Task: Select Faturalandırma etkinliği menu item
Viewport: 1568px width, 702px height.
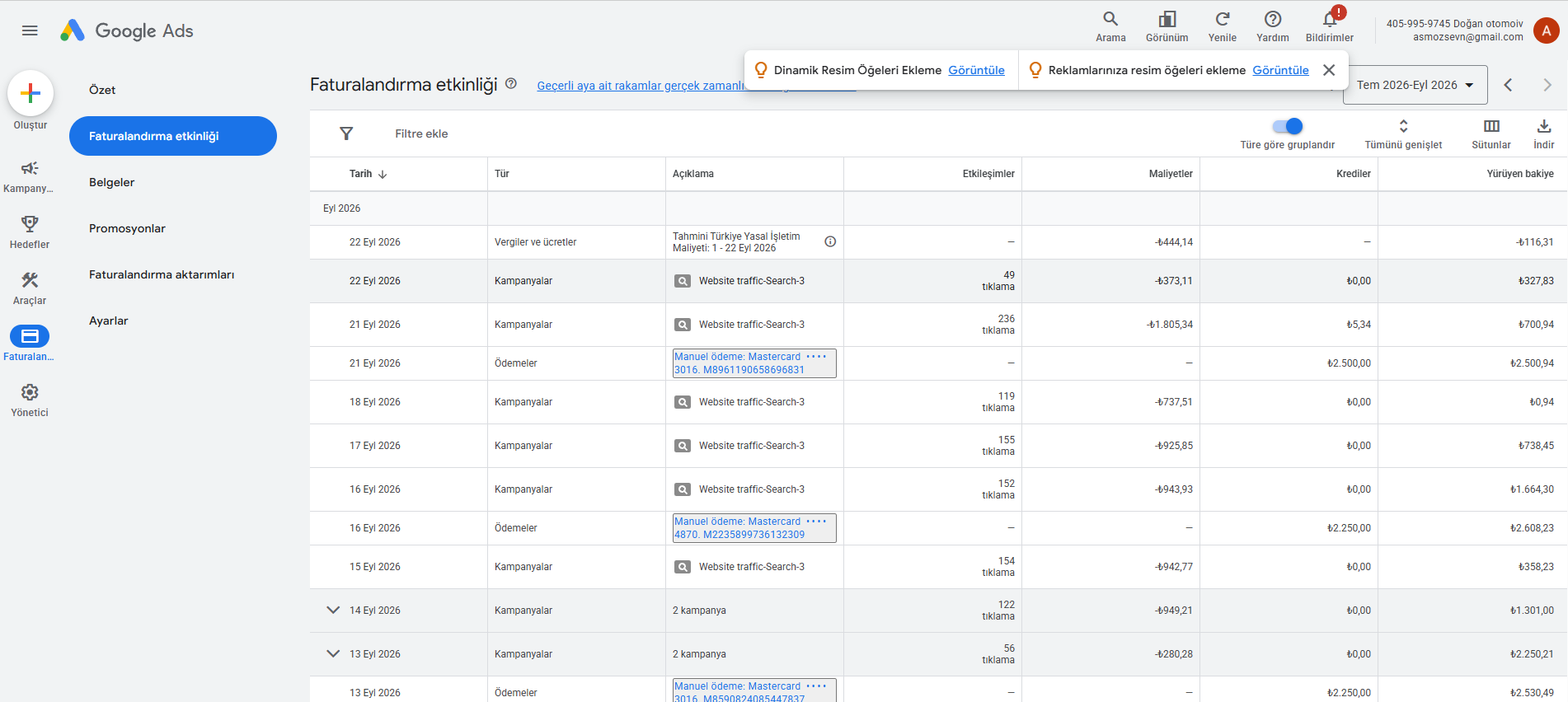Action: pyautogui.click(x=173, y=136)
